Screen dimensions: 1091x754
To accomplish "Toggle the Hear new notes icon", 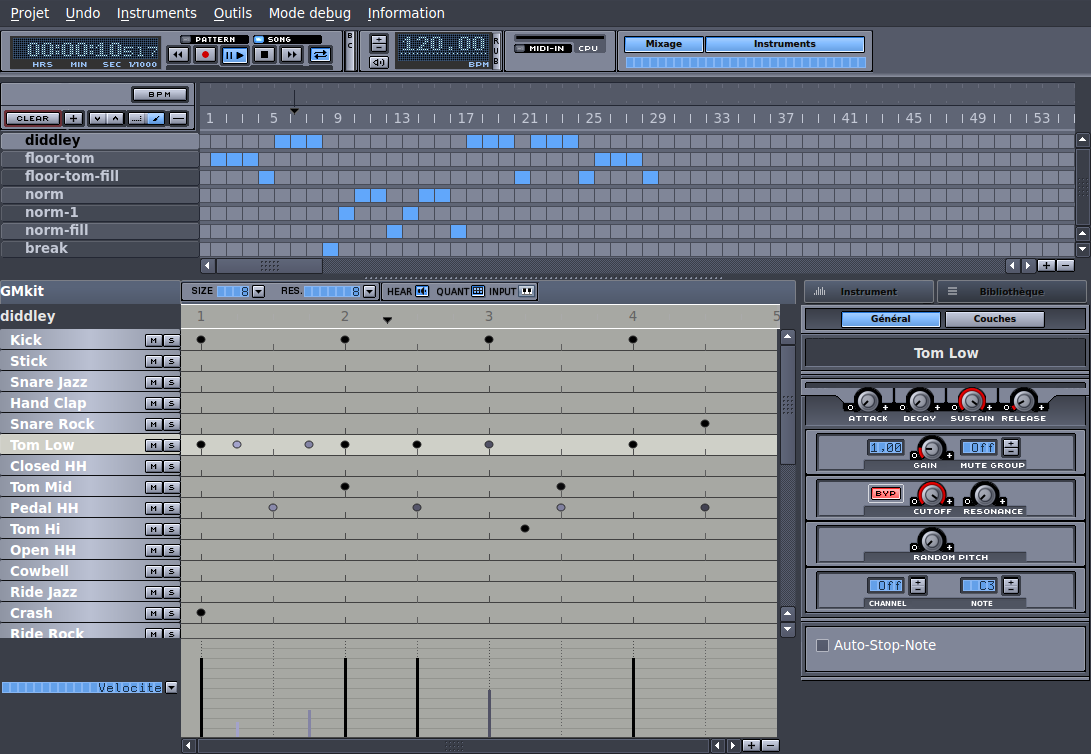I will 422,291.
